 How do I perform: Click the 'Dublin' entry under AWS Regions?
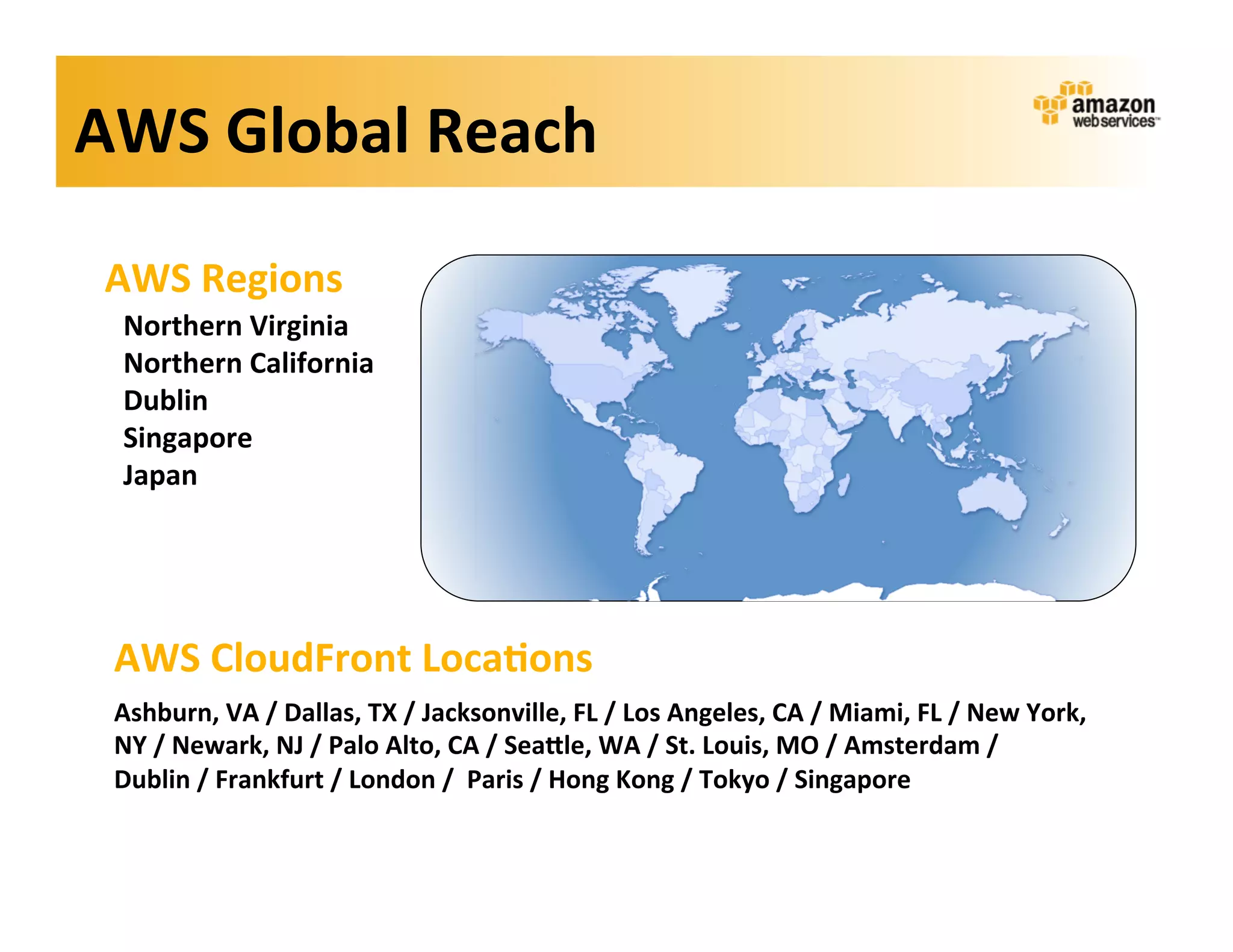(x=166, y=401)
